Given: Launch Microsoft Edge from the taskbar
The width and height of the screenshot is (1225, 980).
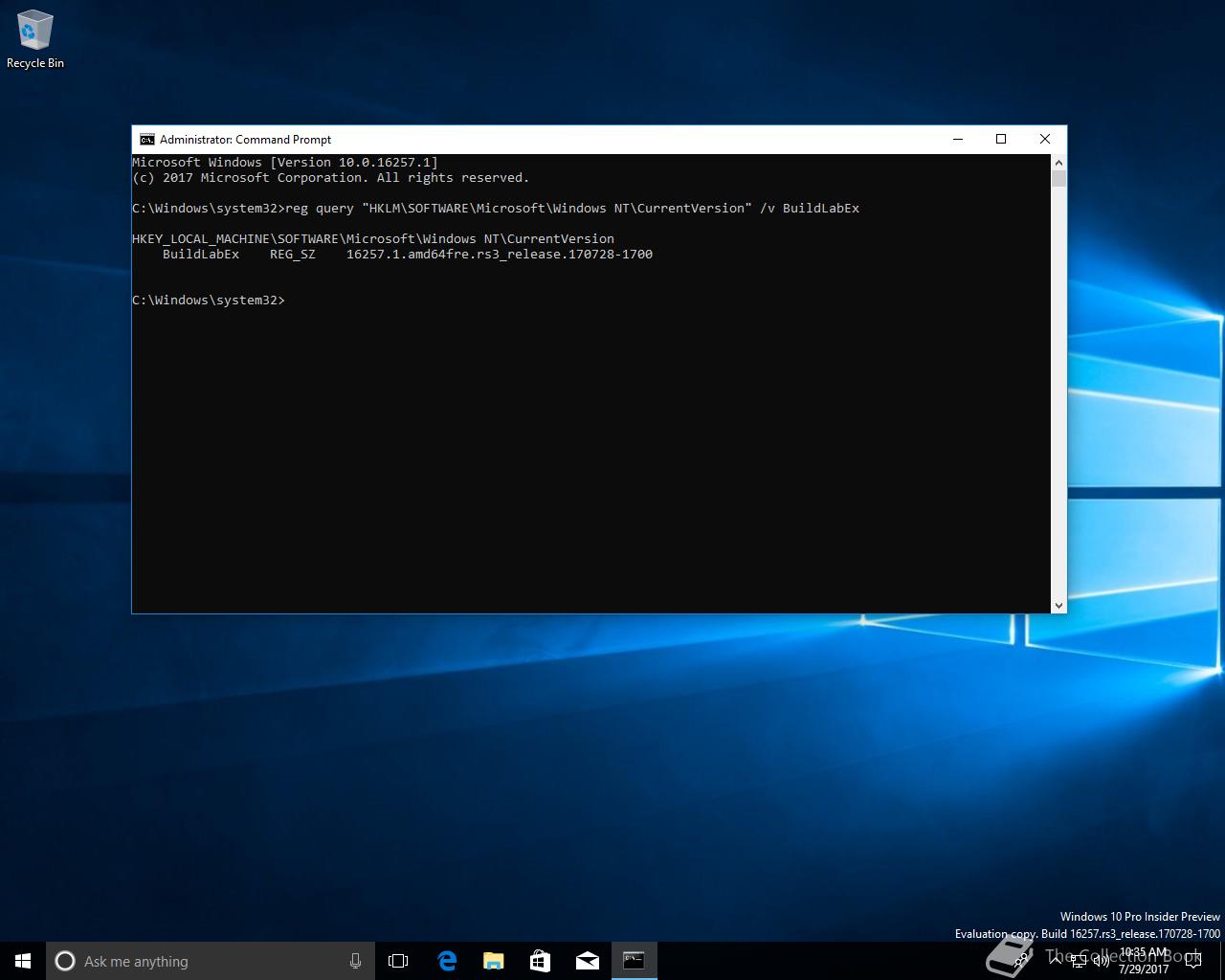Looking at the screenshot, I should coord(447,961).
